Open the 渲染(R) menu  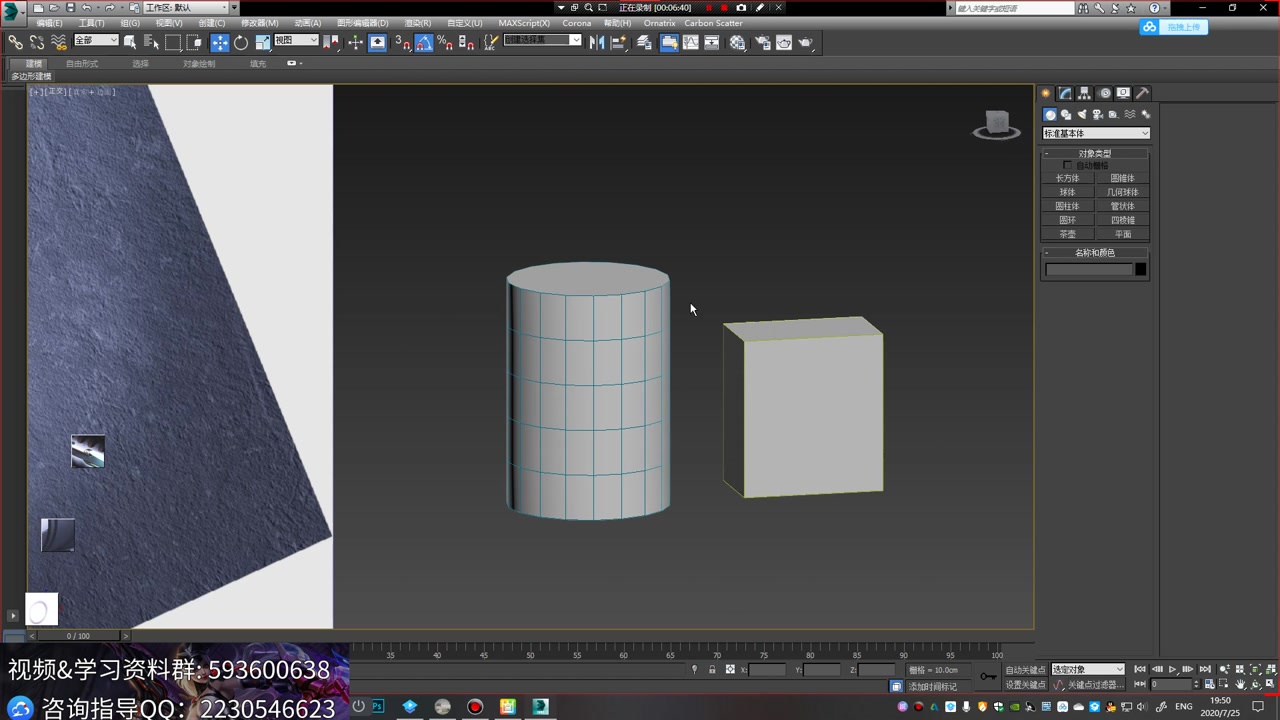(x=417, y=23)
